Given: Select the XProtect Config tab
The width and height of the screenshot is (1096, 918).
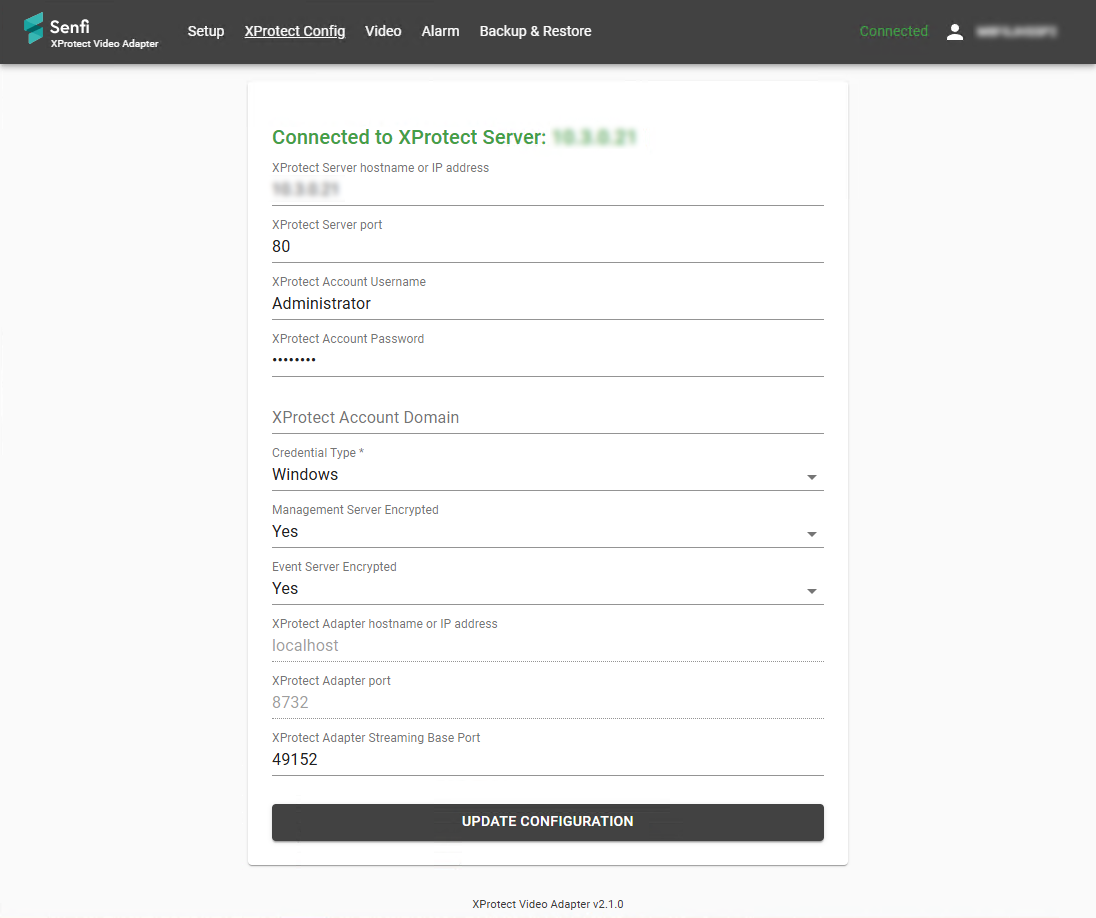Looking at the screenshot, I should [x=295, y=31].
